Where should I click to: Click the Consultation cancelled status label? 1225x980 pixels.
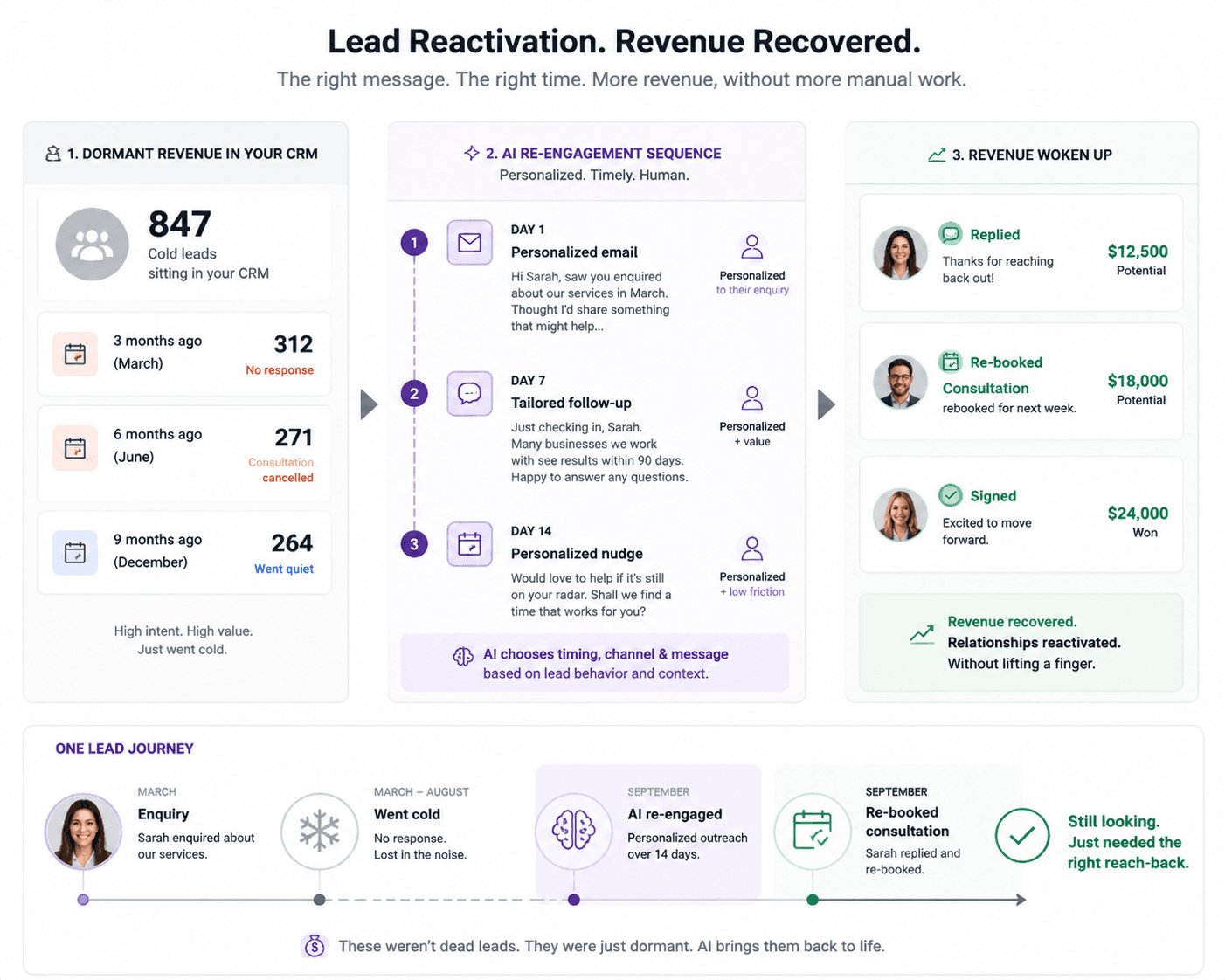coord(281,470)
